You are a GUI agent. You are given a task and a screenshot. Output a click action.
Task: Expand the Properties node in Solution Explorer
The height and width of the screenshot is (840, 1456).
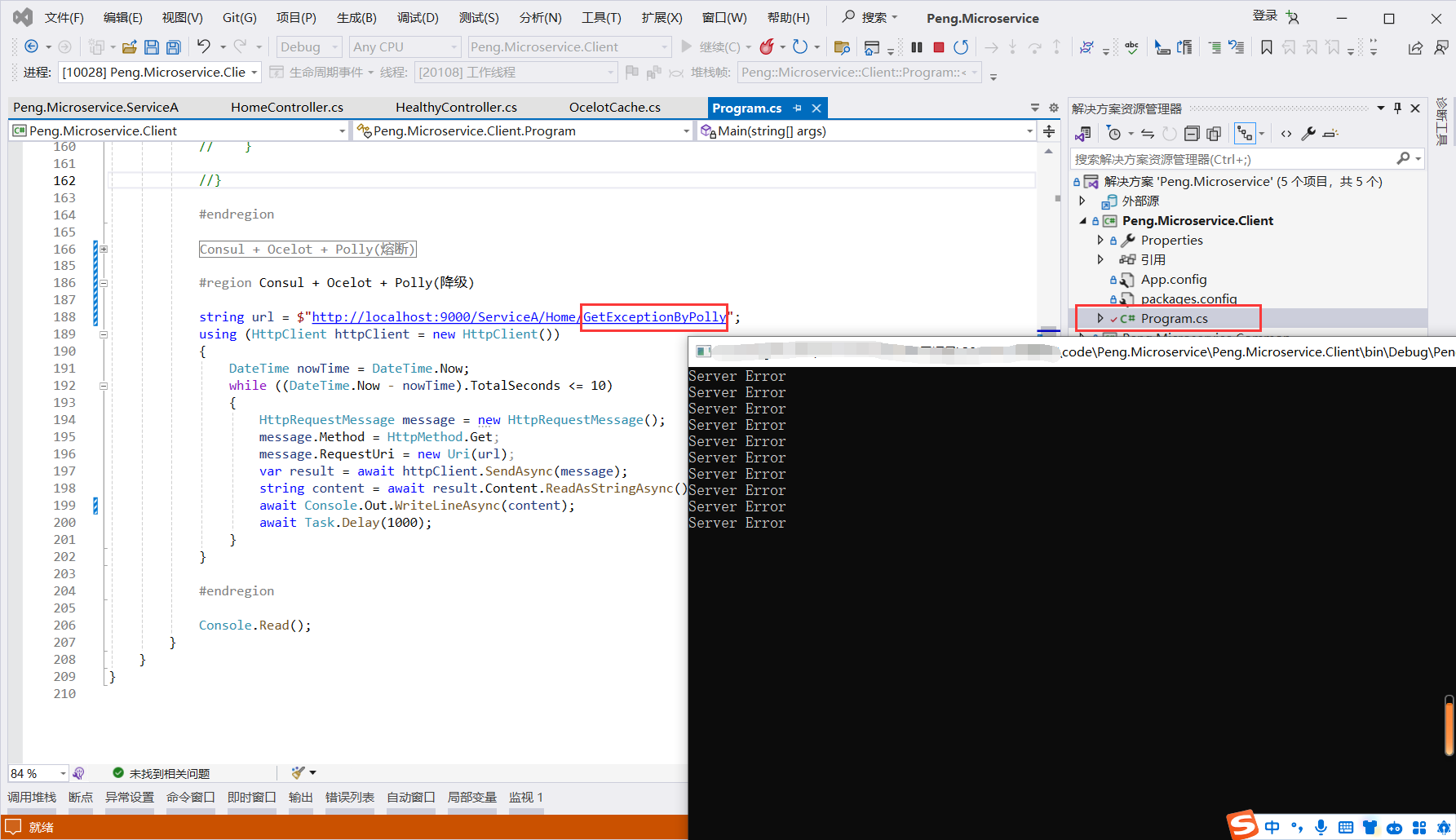click(x=1100, y=240)
